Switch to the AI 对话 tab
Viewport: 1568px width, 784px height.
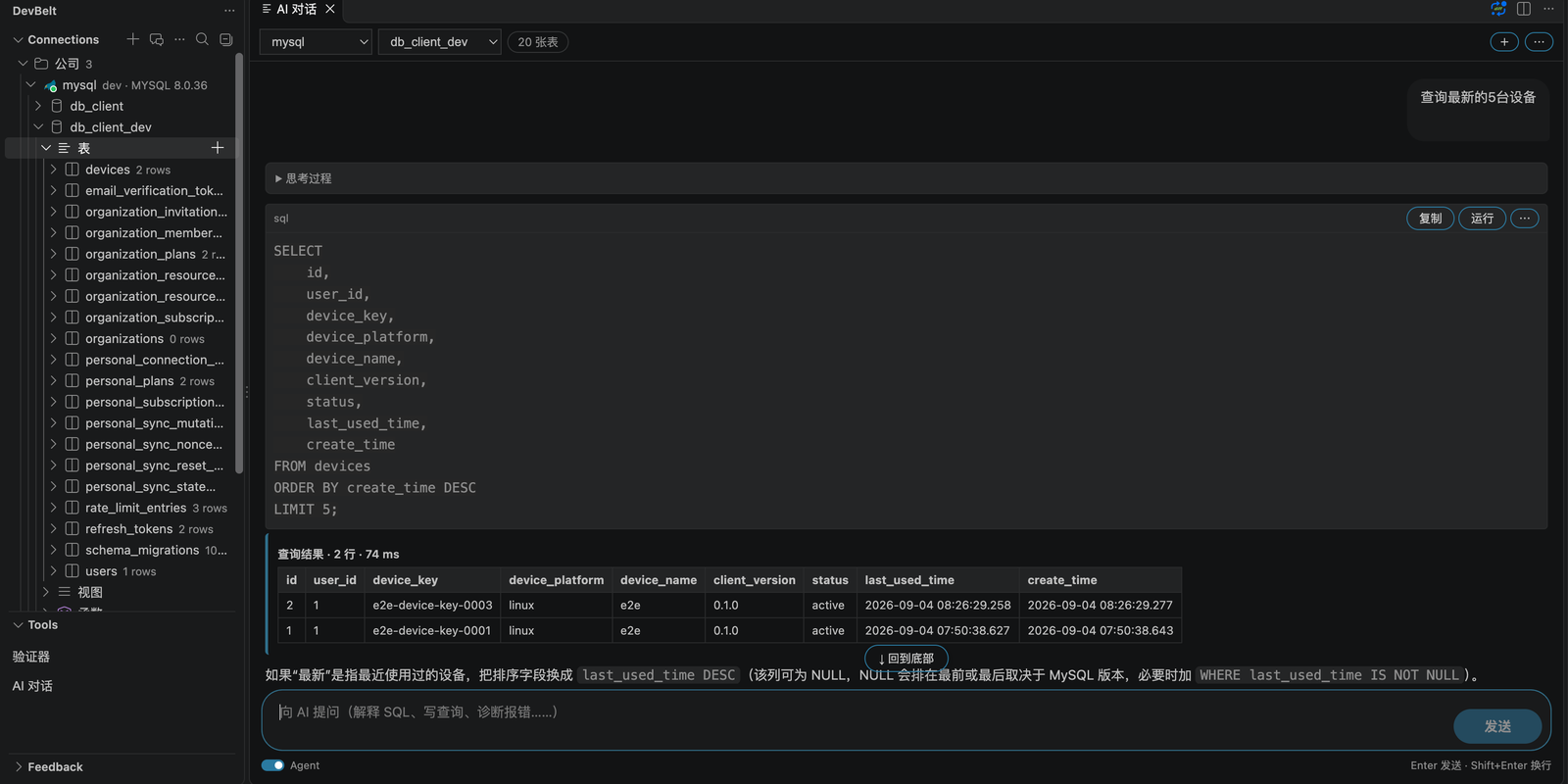tap(296, 9)
